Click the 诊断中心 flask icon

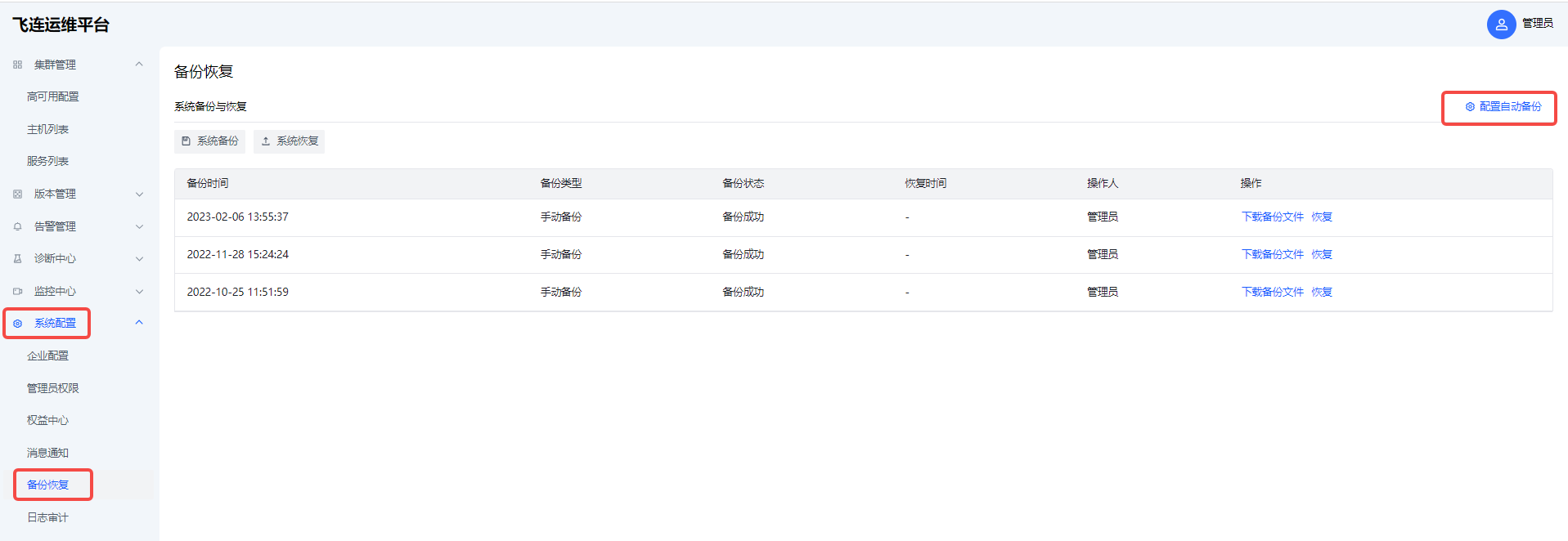pyautogui.click(x=17, y=259)
